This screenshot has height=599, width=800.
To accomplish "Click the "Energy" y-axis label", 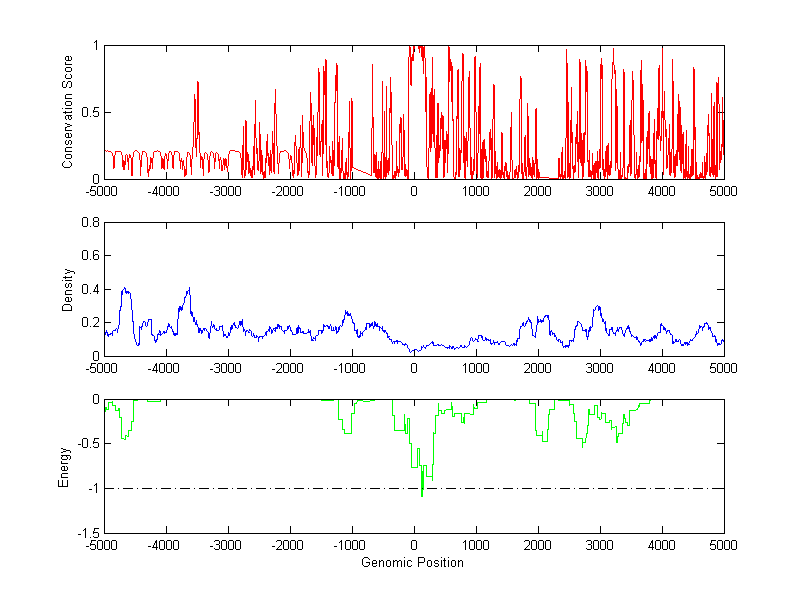I will point(64,467).
